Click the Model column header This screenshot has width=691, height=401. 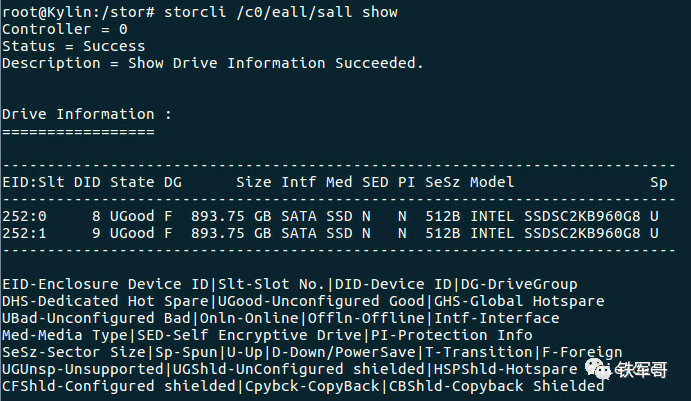pyautogui.click(x=492, y=182)
